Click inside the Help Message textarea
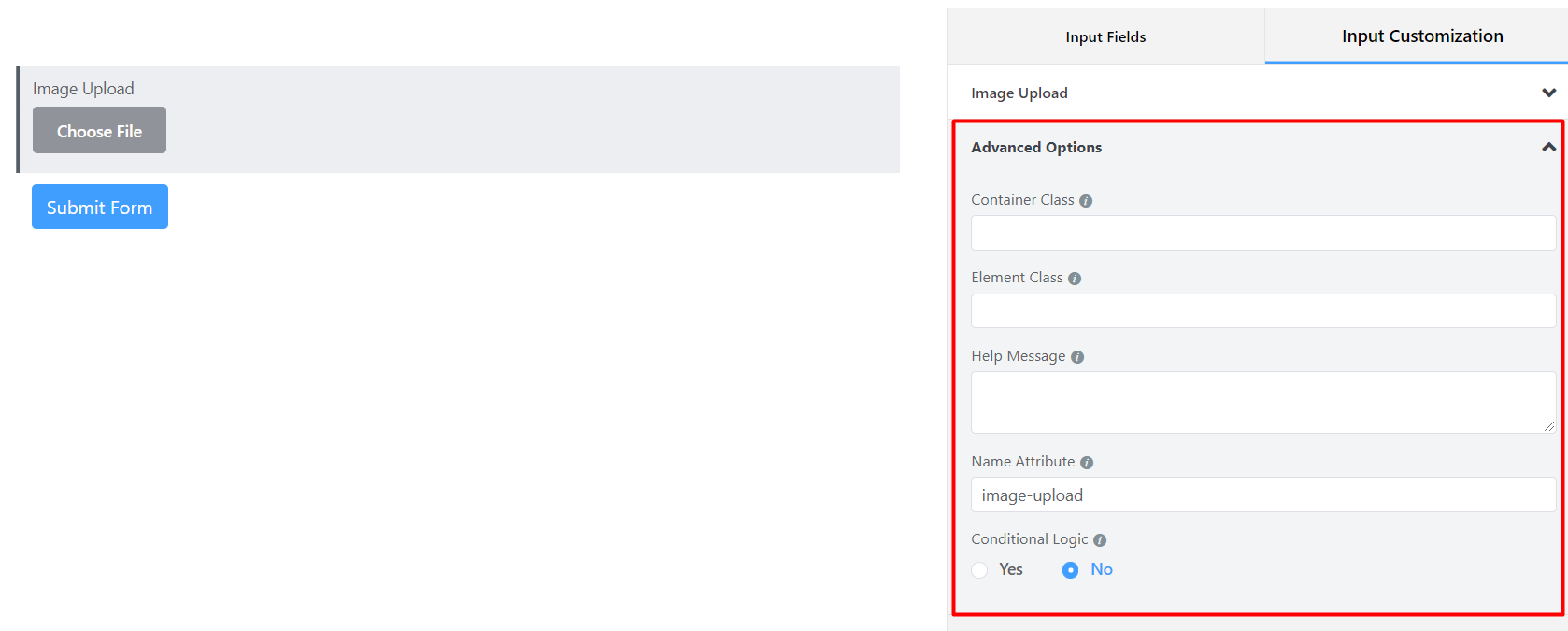This screenshot has height=631, width=1568. [1262, 402]
